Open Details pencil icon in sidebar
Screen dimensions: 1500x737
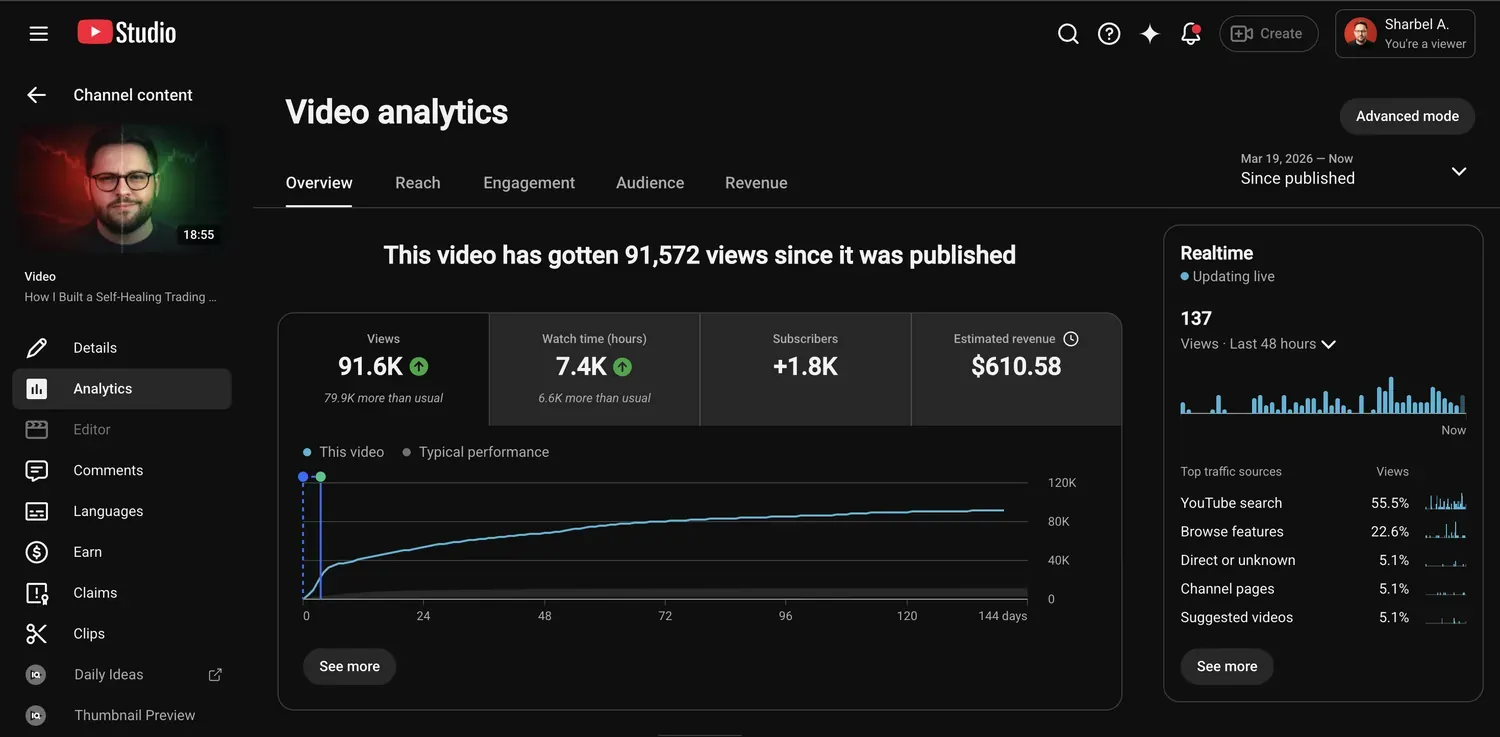pos(37,348)
